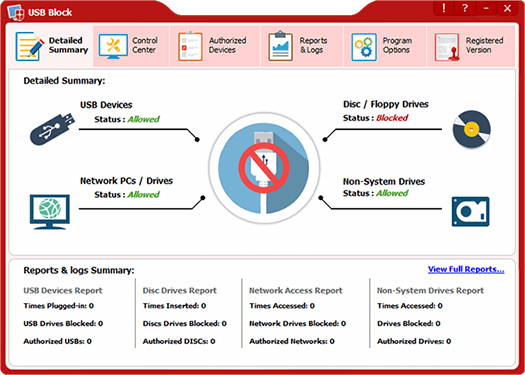Click the network monitor globe icon
The width and height of the screenshot is (525, 375).
coord(50,212)
